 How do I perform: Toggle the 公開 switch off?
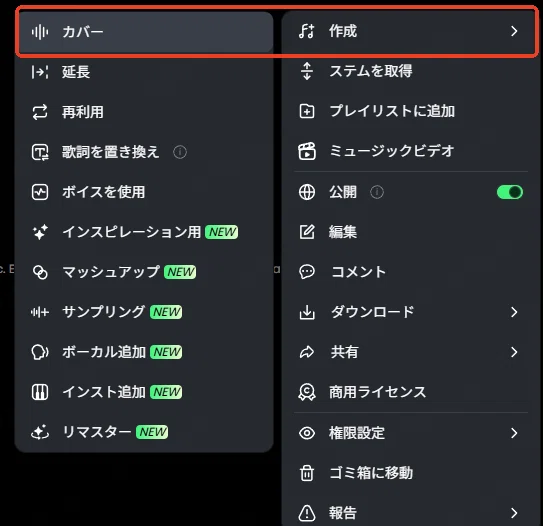point(510,192)
